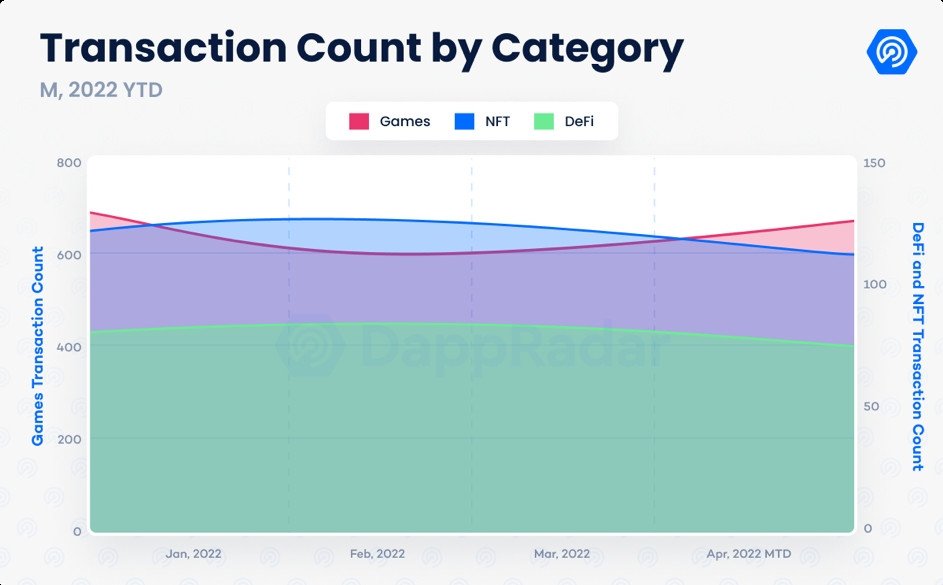
Task: Click the green DeFi legend swatch
Action: pyautogui.click(x=544, y=121)
